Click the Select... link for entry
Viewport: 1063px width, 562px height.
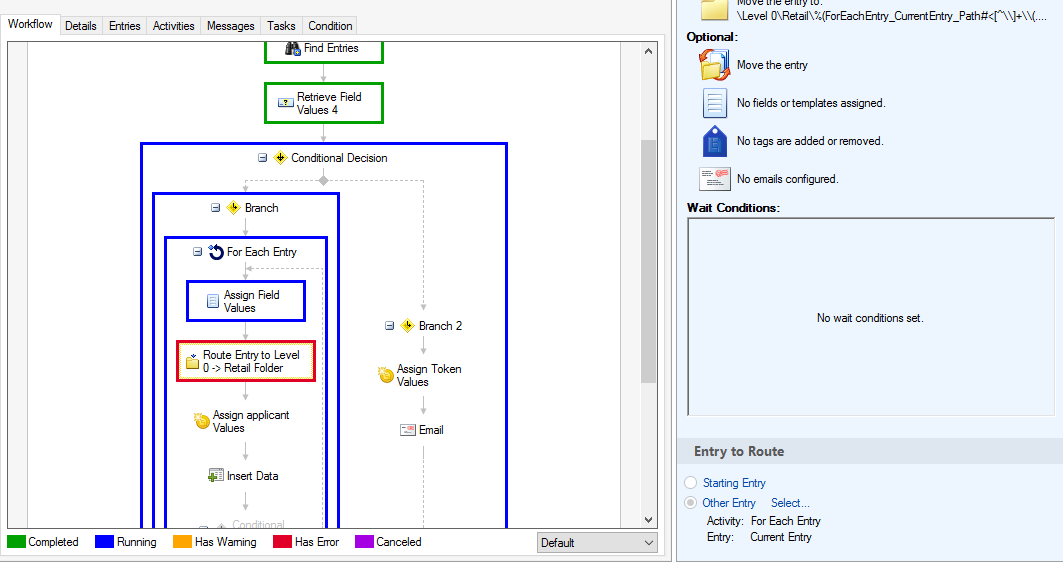[790, 503]
